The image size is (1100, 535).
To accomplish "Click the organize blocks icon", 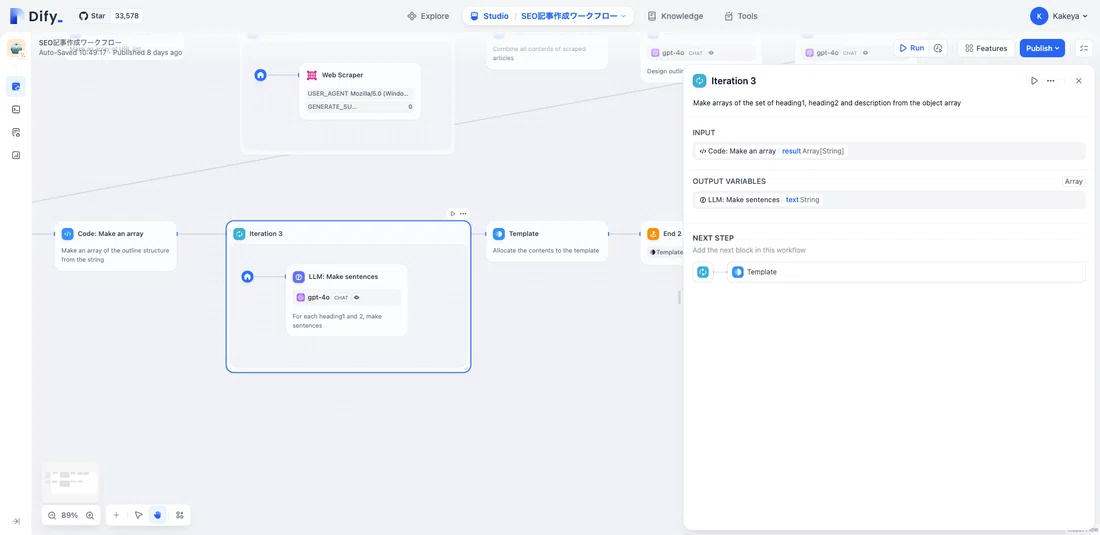I will (180, 515).
